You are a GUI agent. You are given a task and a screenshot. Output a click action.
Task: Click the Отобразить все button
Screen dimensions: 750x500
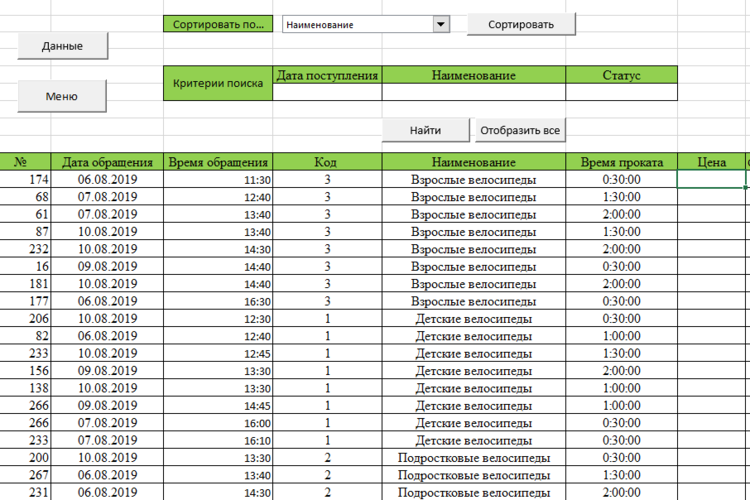click(520, 130)
